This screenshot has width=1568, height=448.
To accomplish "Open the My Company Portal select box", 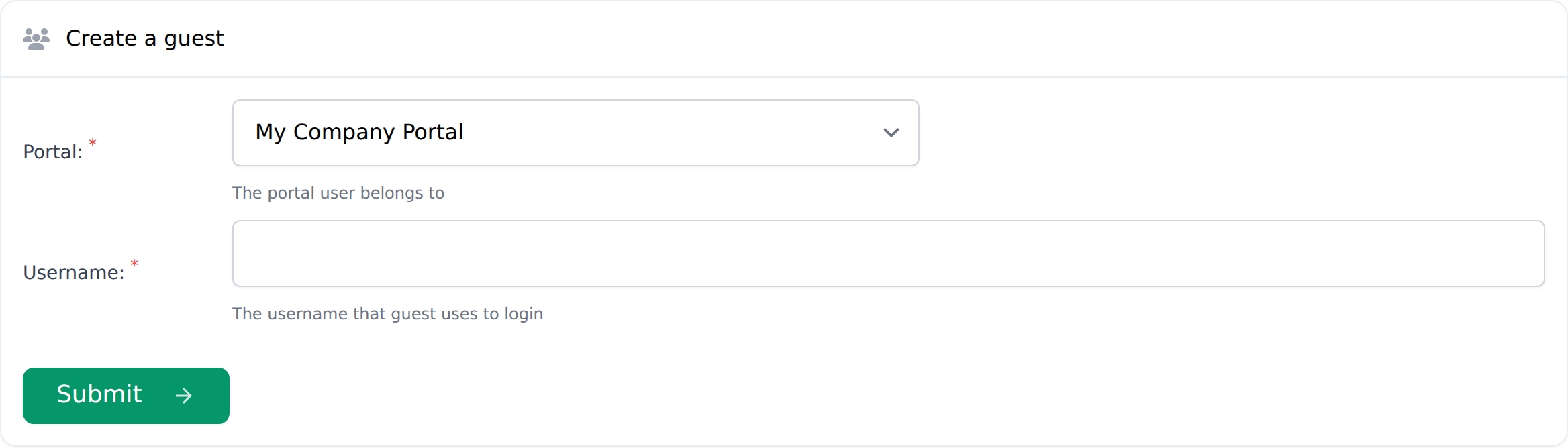I will (575, 133).
